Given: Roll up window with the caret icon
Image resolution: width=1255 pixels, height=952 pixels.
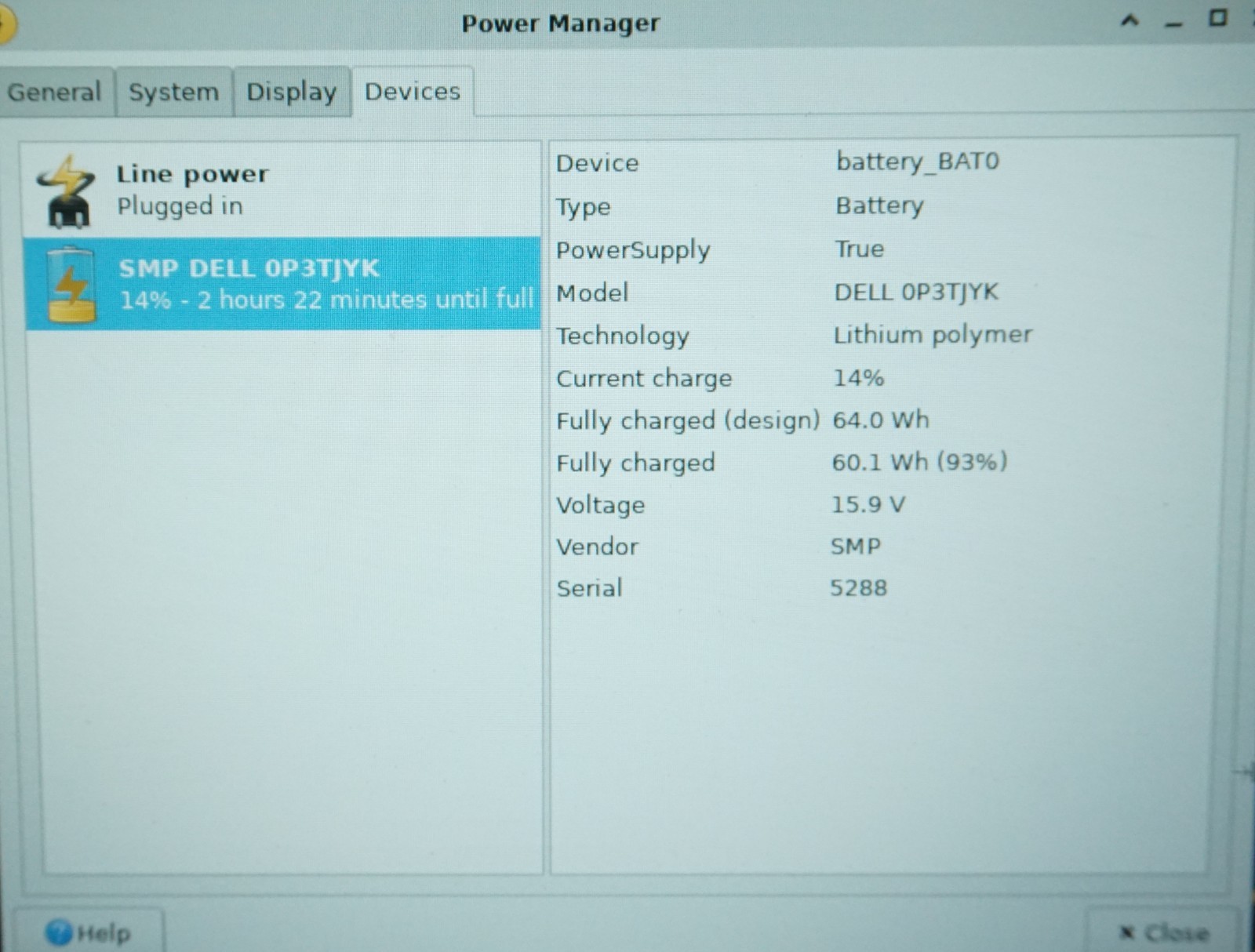Looking at the screenshot, I should 1129,21.
